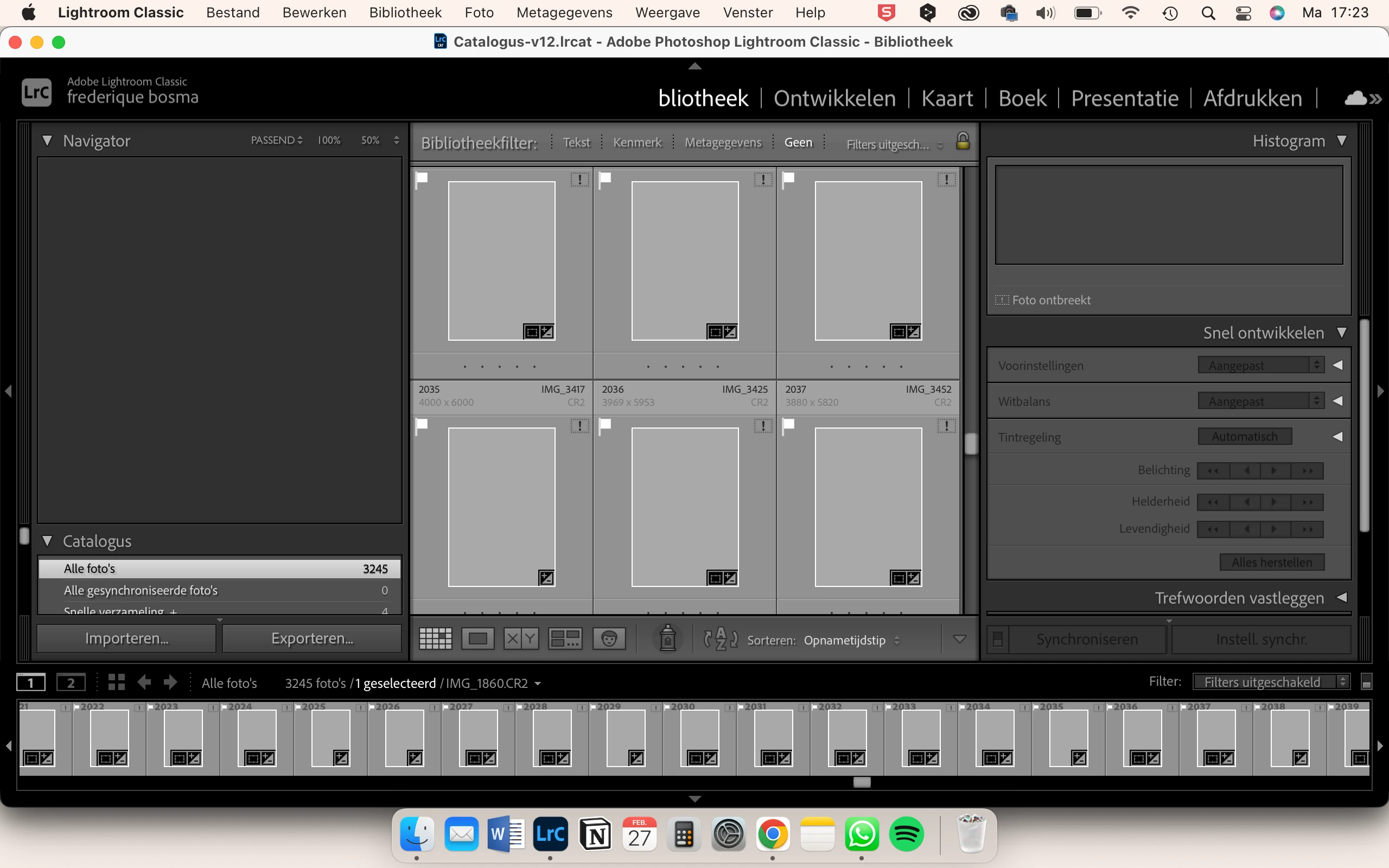1389x868 pixels.
Task: Toggle the flag on photo IMG_3417
Action: (x=422, y=178)
